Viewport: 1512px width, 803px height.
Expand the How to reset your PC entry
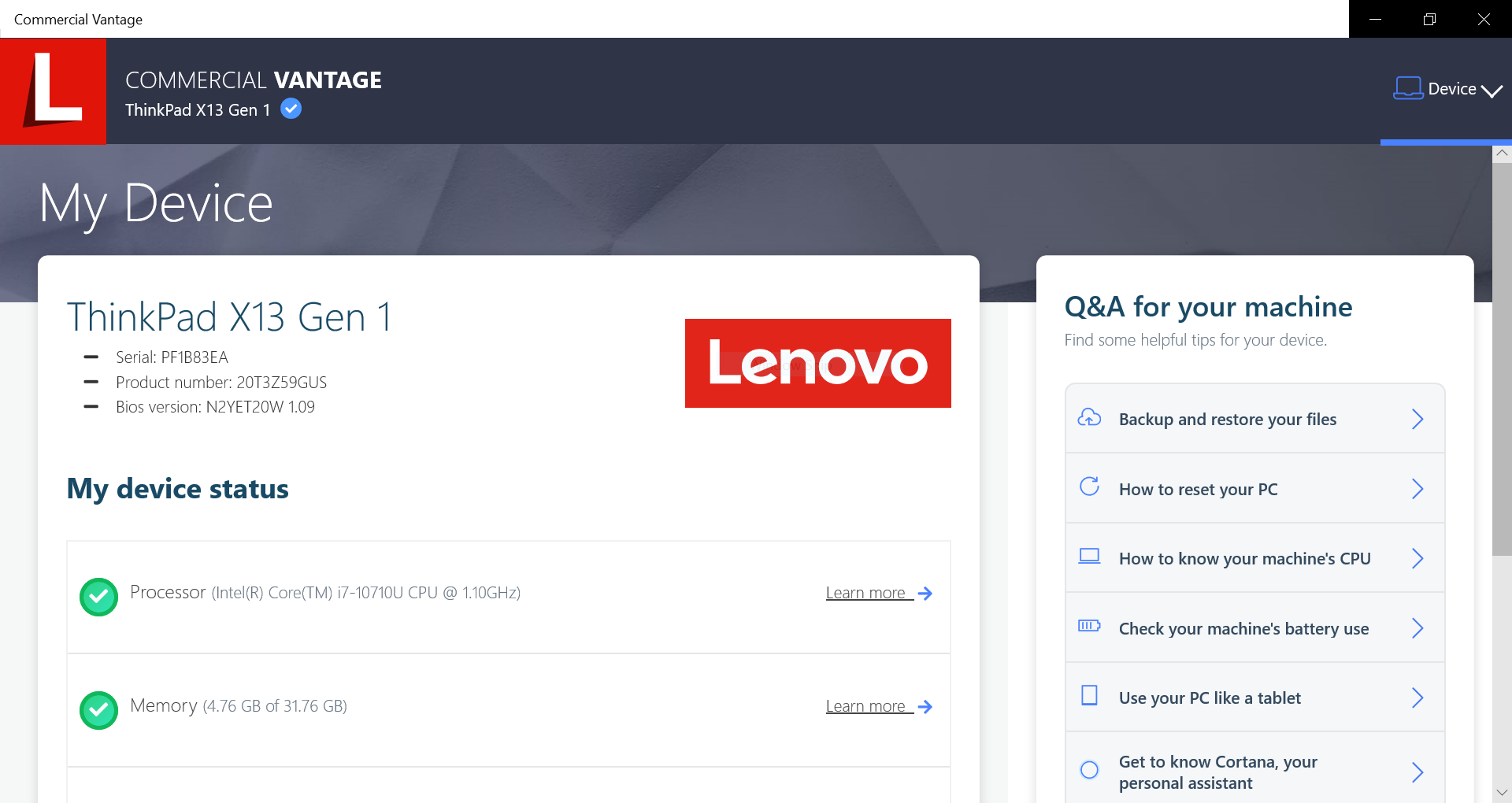tap(1419, 489)
